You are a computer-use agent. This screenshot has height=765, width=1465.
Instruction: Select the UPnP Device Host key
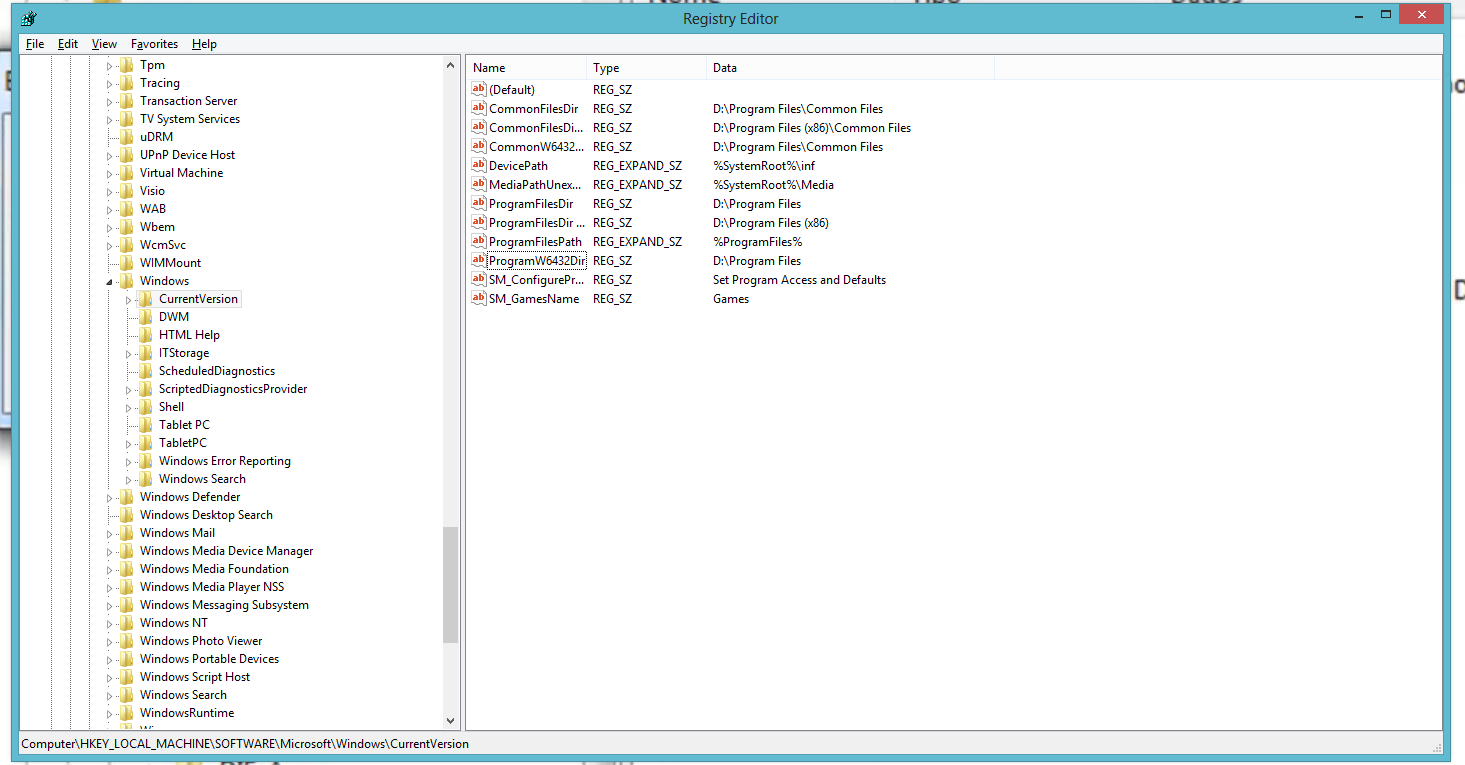[x=188, y=155]
